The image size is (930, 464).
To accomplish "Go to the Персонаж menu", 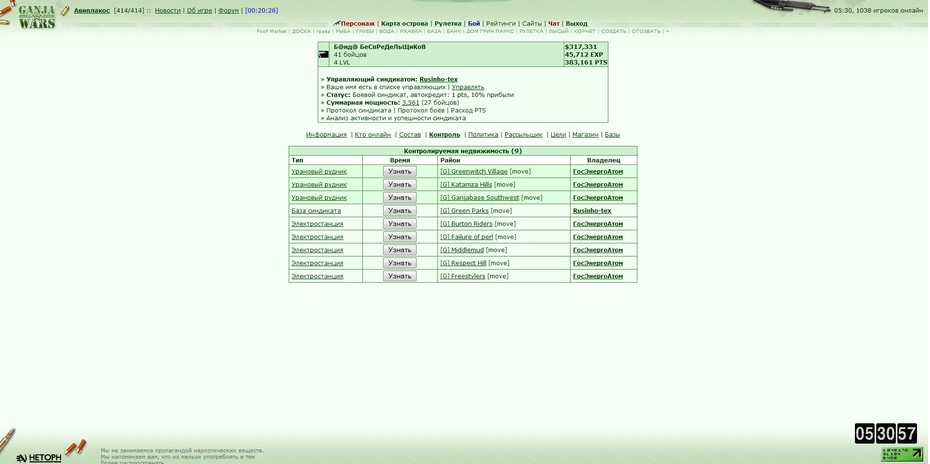I will pos(358,24).
